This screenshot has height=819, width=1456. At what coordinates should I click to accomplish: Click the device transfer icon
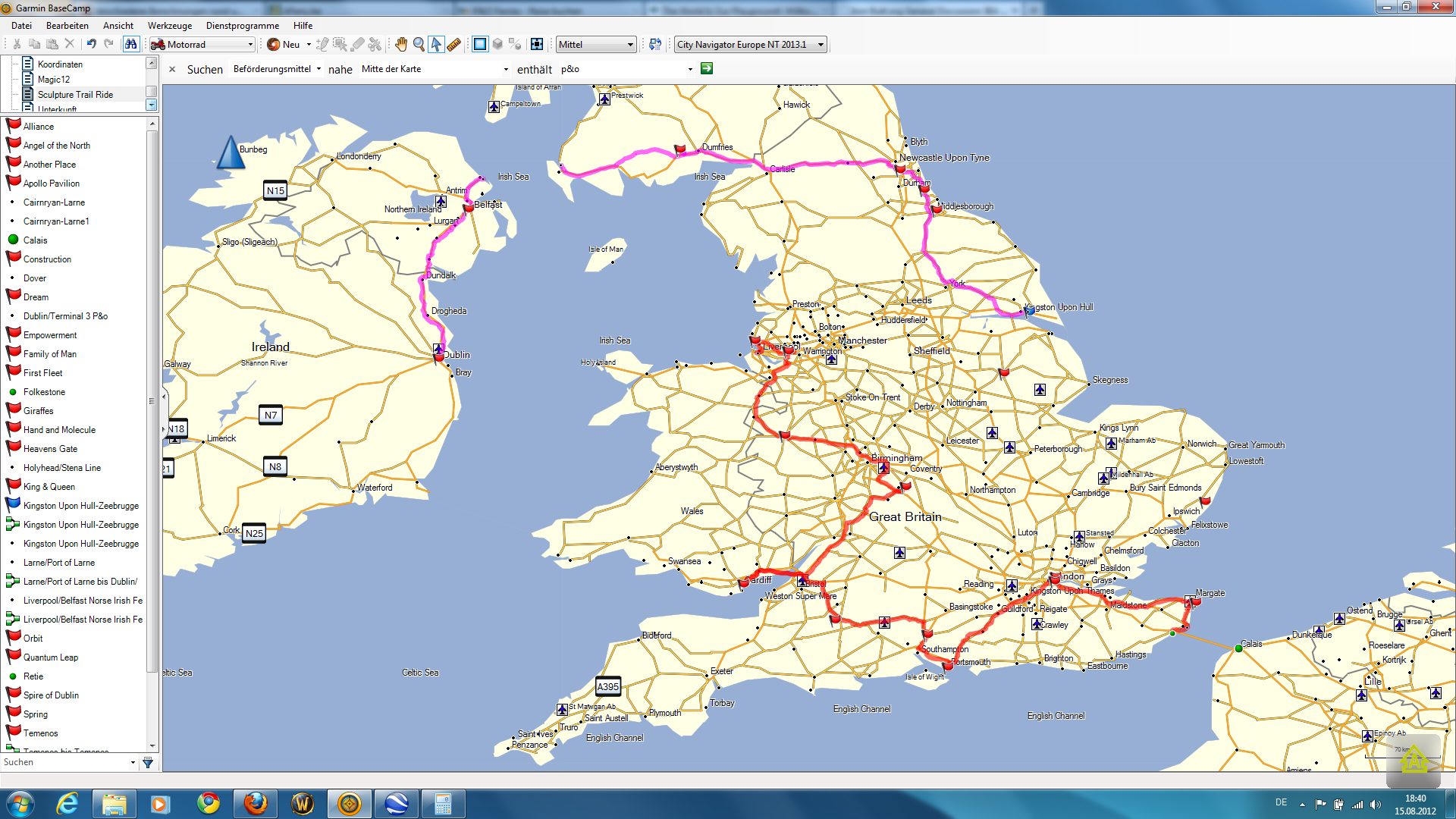coord(655,45)
